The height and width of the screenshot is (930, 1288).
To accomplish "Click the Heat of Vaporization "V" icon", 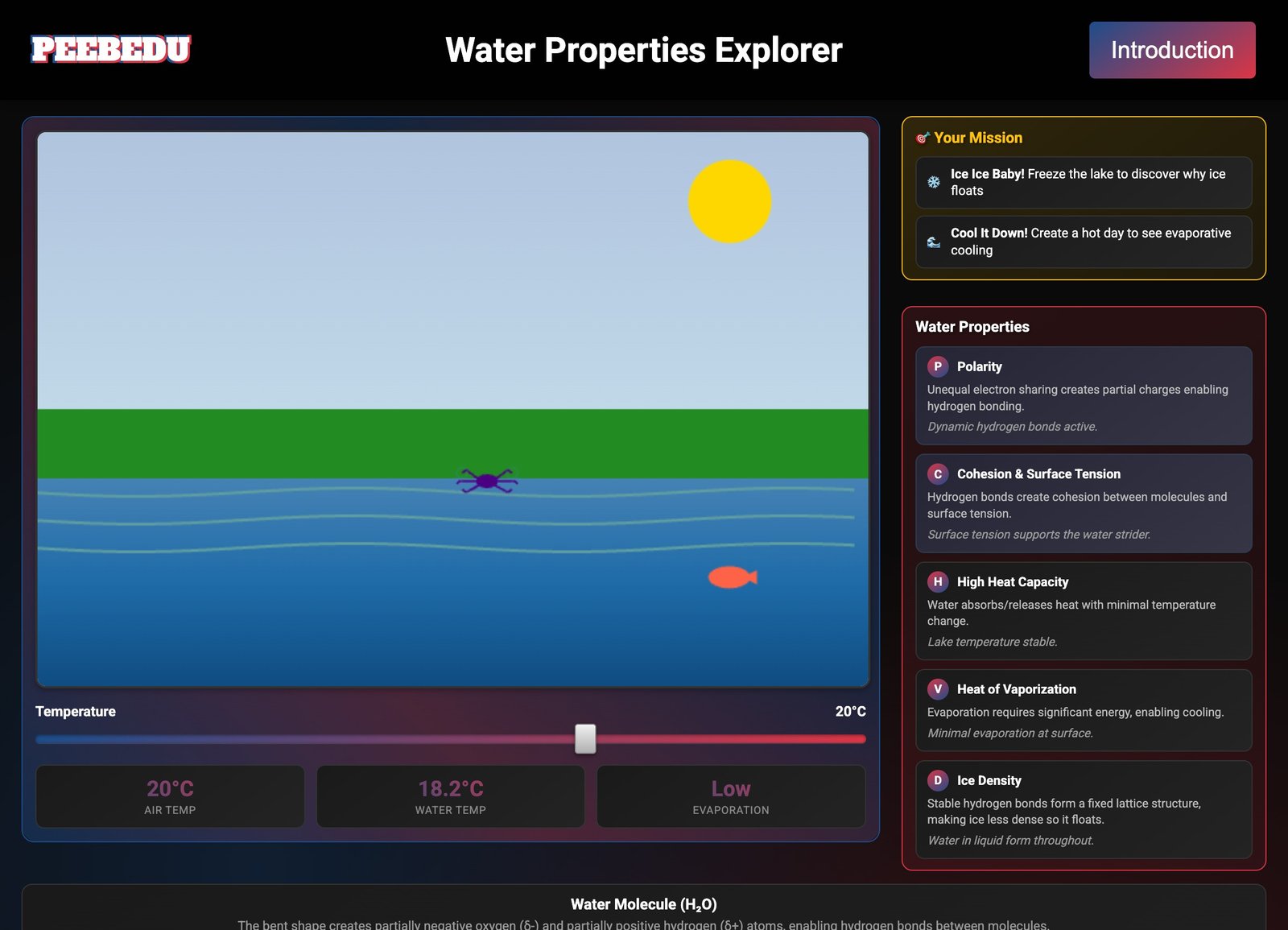I will (937, 689).
